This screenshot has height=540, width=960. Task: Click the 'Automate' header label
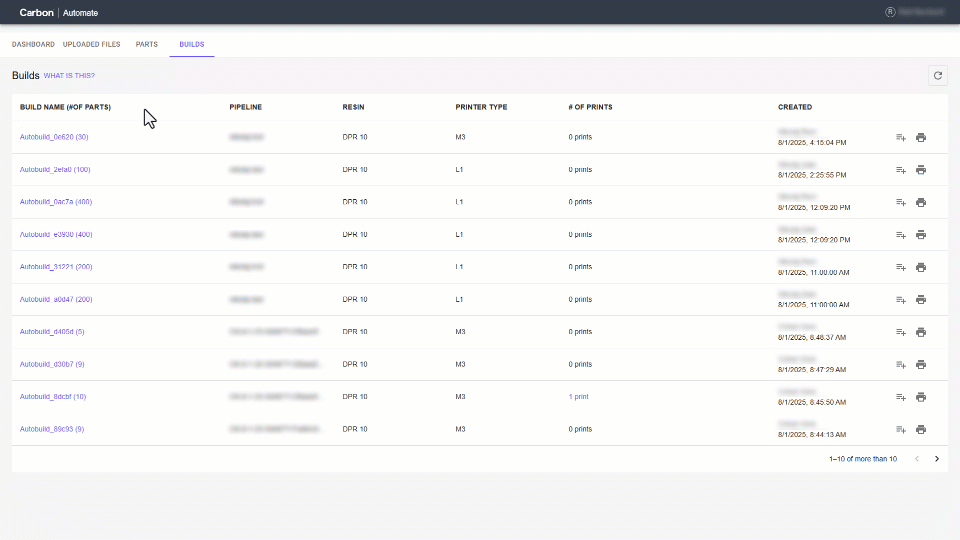pos(80,13)
